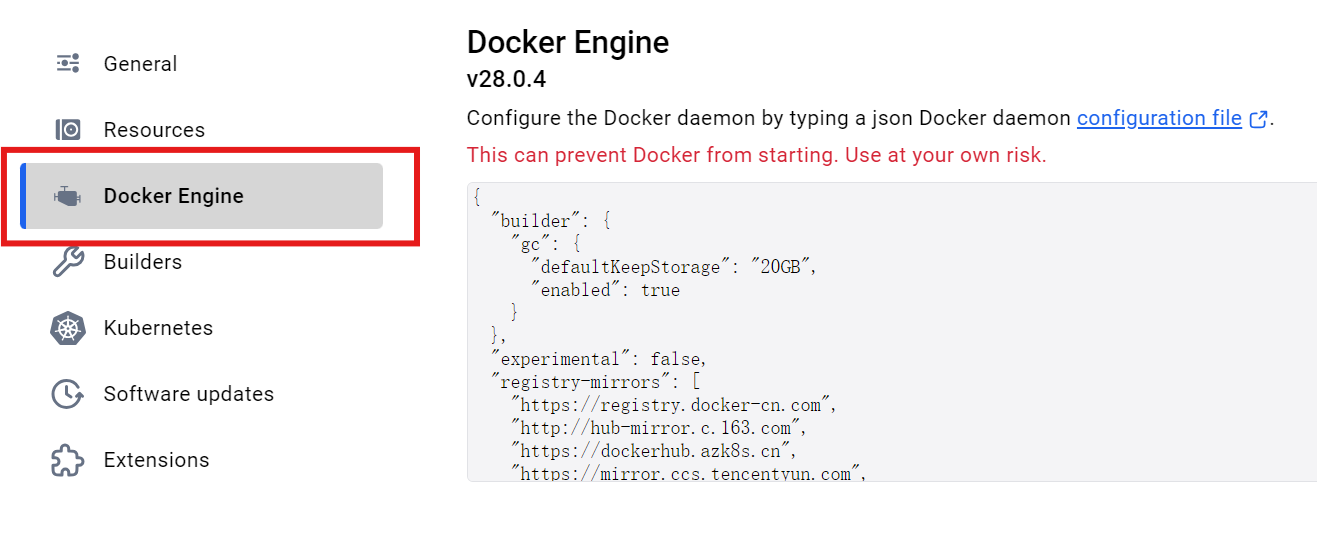Follow the configuration file link
1317x546 pixels.
pyautogui.click(x=1159, y=118)
